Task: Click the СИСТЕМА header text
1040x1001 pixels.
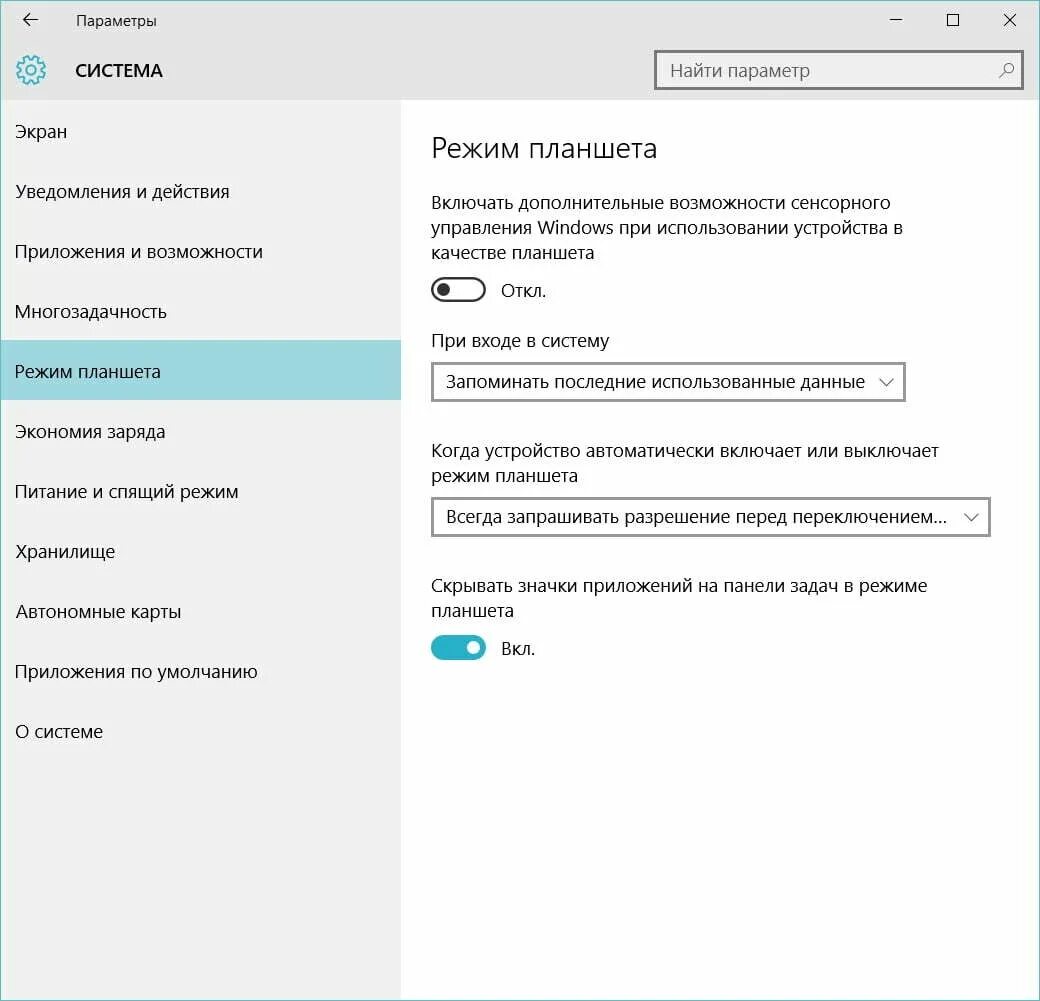Action: [119, 70]
